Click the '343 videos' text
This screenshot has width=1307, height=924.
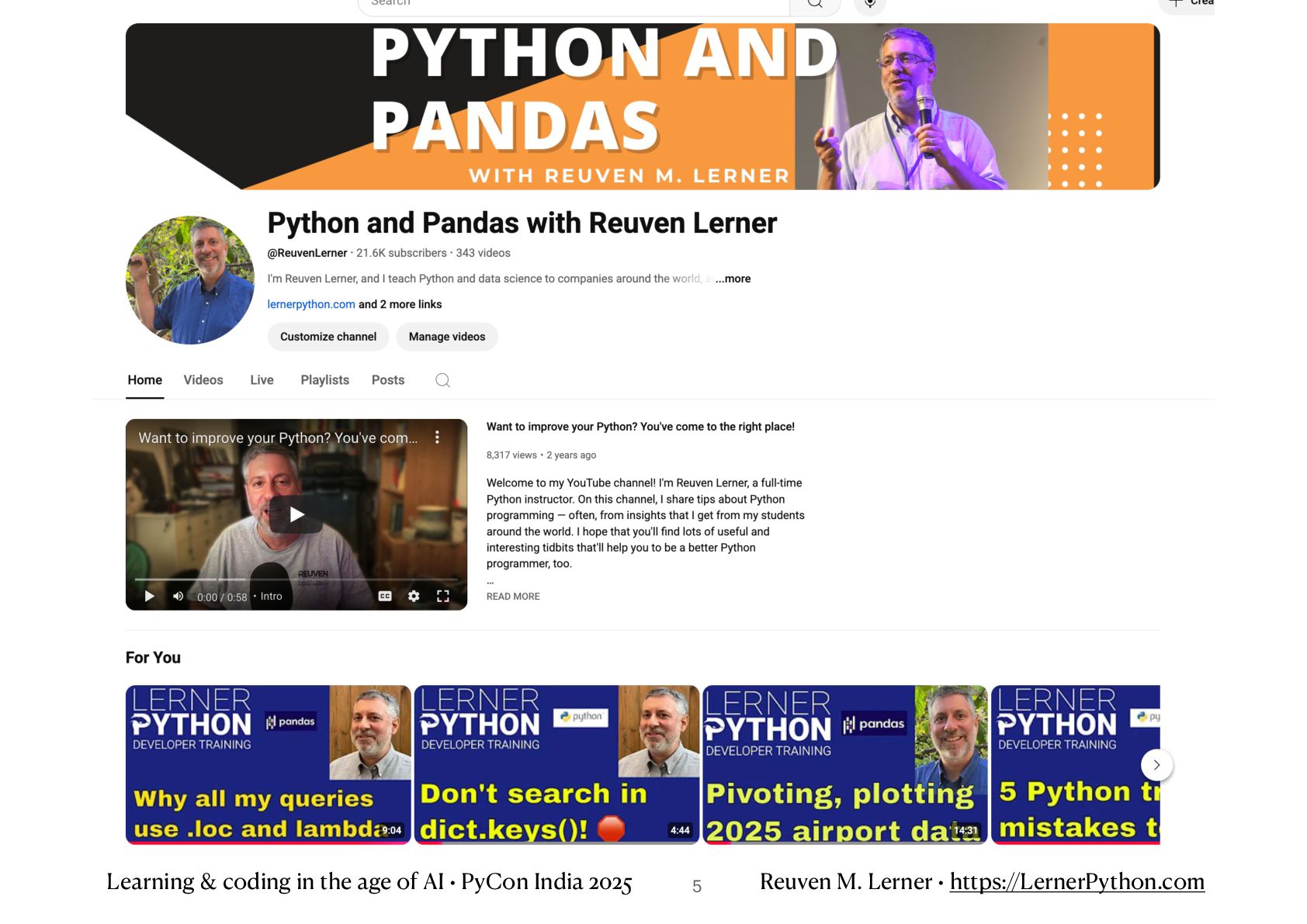click(483, 253)
